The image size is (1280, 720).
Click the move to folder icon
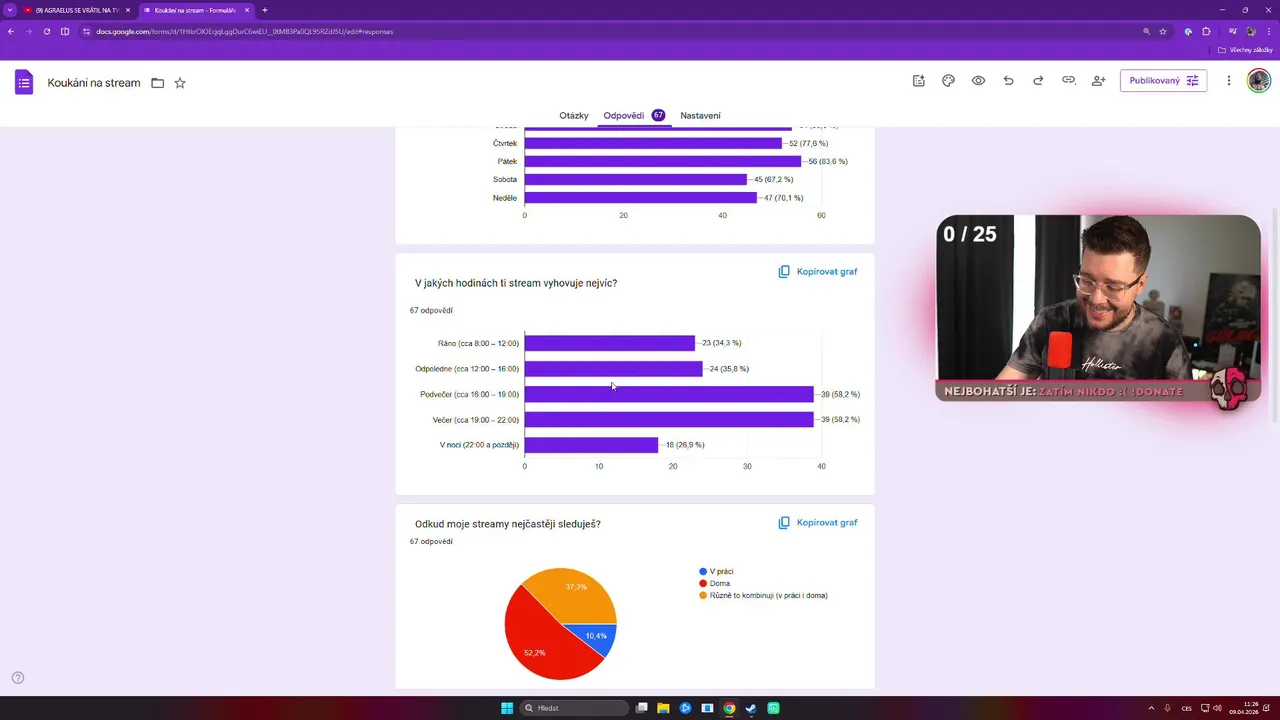tap(157, 83)
